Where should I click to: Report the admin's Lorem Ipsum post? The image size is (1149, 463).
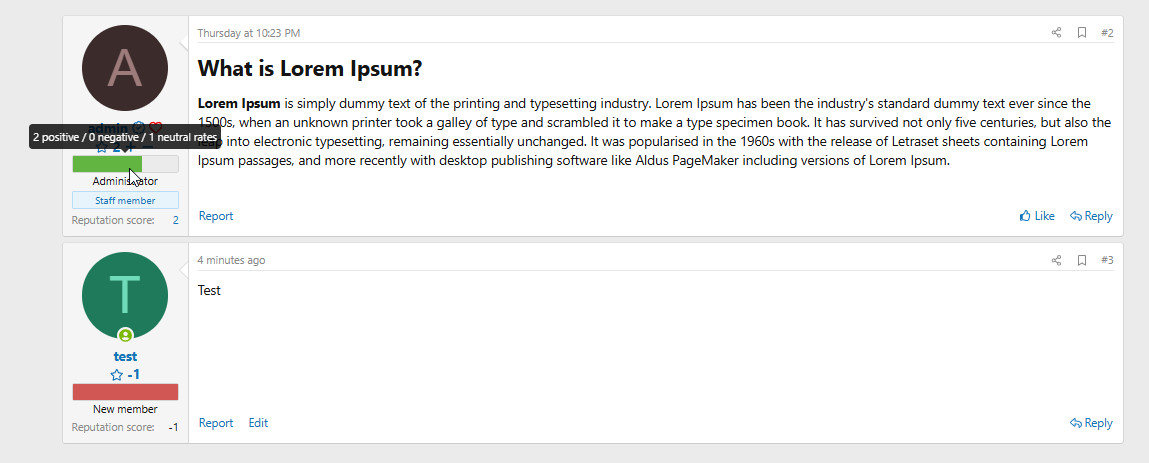pos(216,216)
